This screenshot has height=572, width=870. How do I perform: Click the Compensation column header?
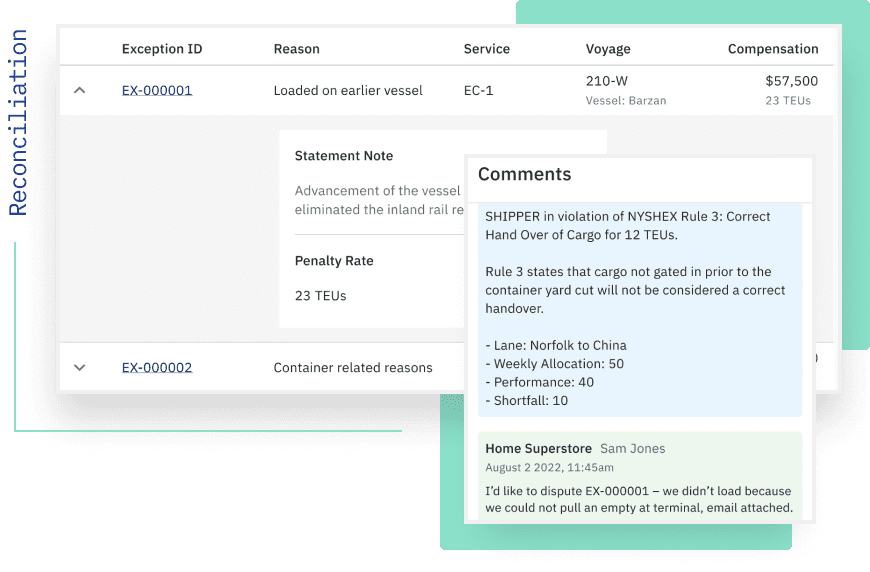(x=773, y=49)
